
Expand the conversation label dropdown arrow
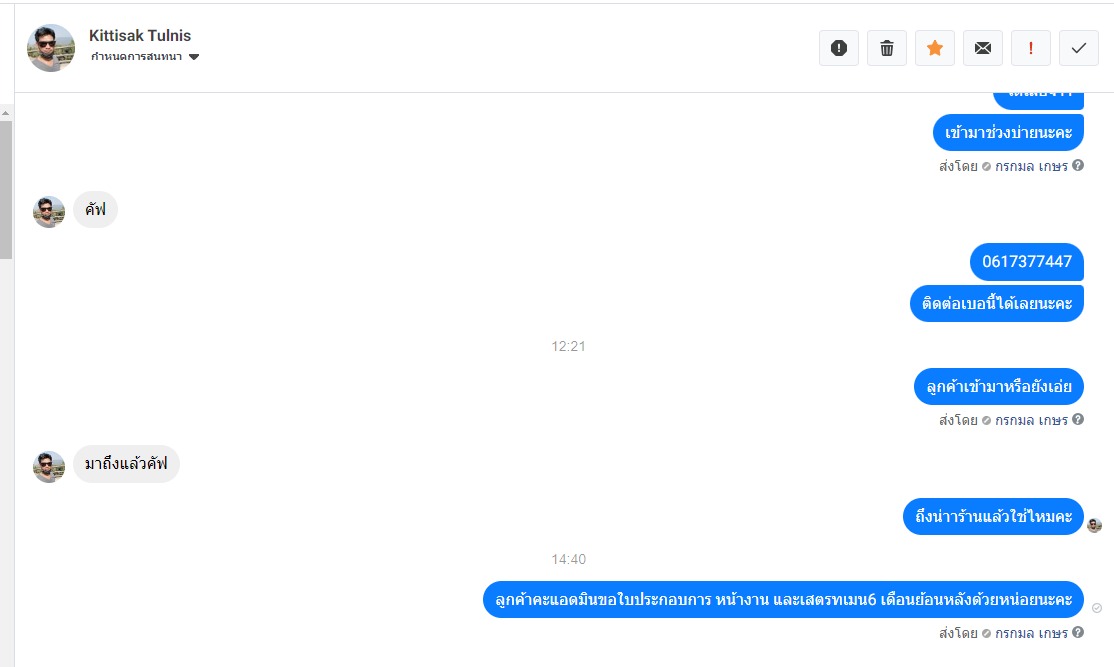click(x=194, y=57)
